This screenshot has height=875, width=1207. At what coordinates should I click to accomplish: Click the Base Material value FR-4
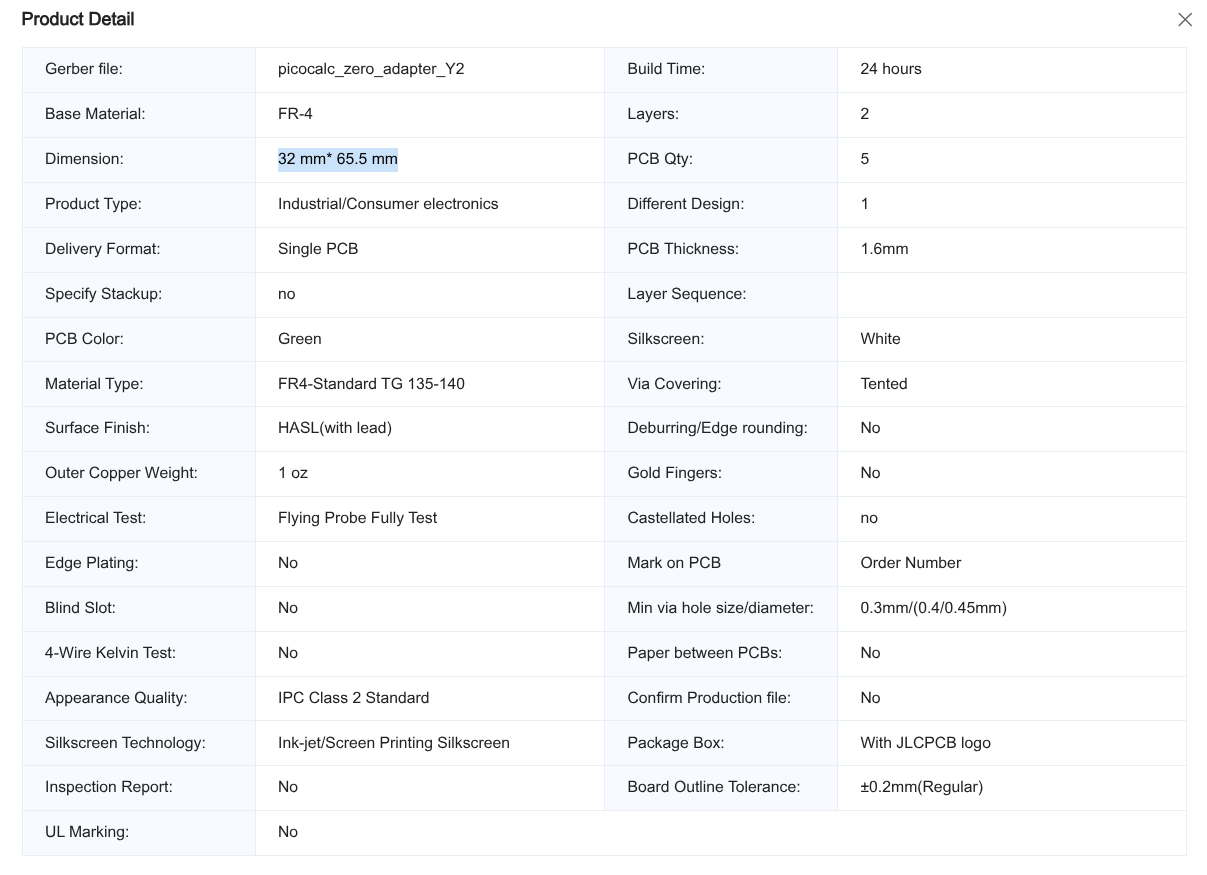click(295, 114)
